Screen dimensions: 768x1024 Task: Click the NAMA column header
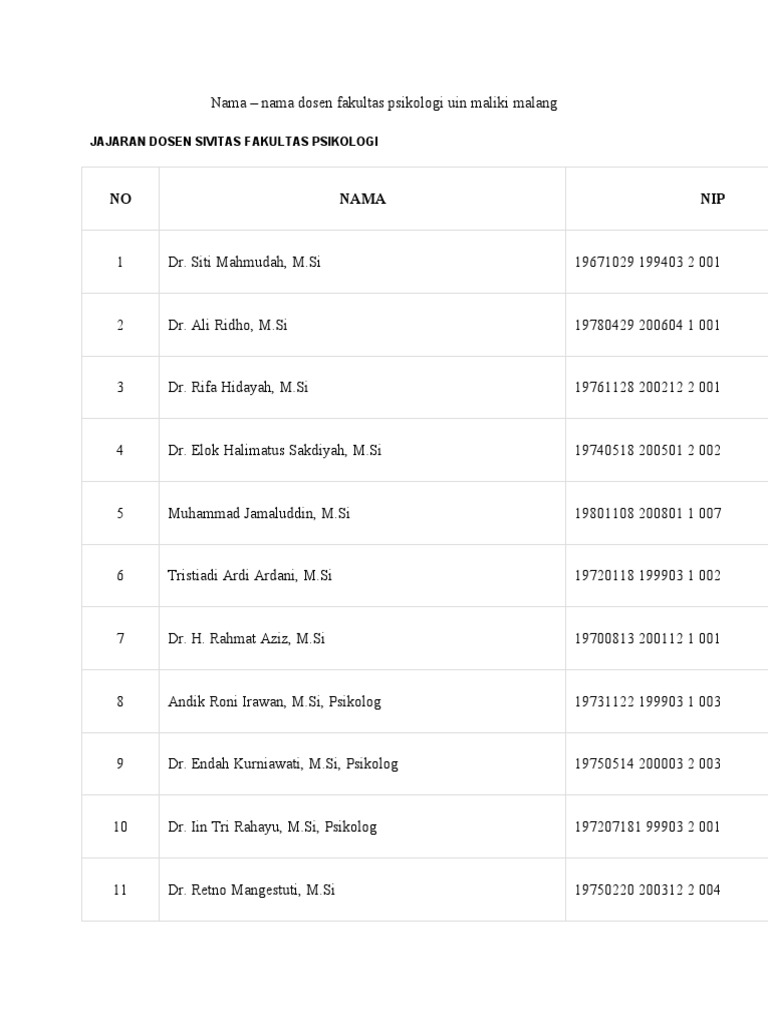(x=362, y=199)
